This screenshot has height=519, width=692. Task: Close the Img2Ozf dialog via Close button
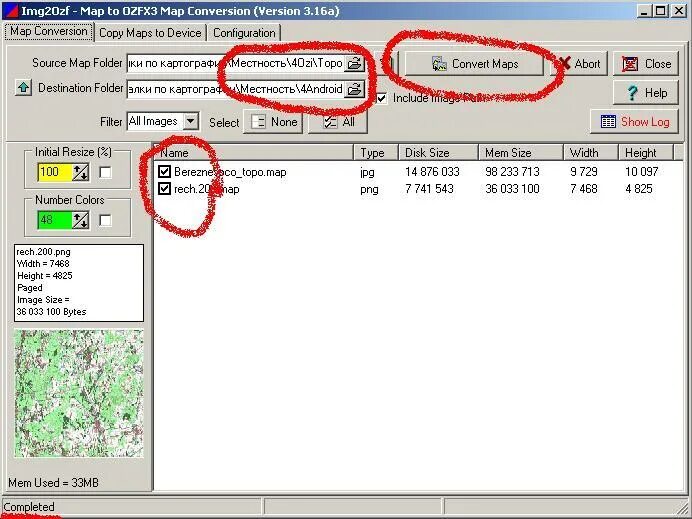646,64
